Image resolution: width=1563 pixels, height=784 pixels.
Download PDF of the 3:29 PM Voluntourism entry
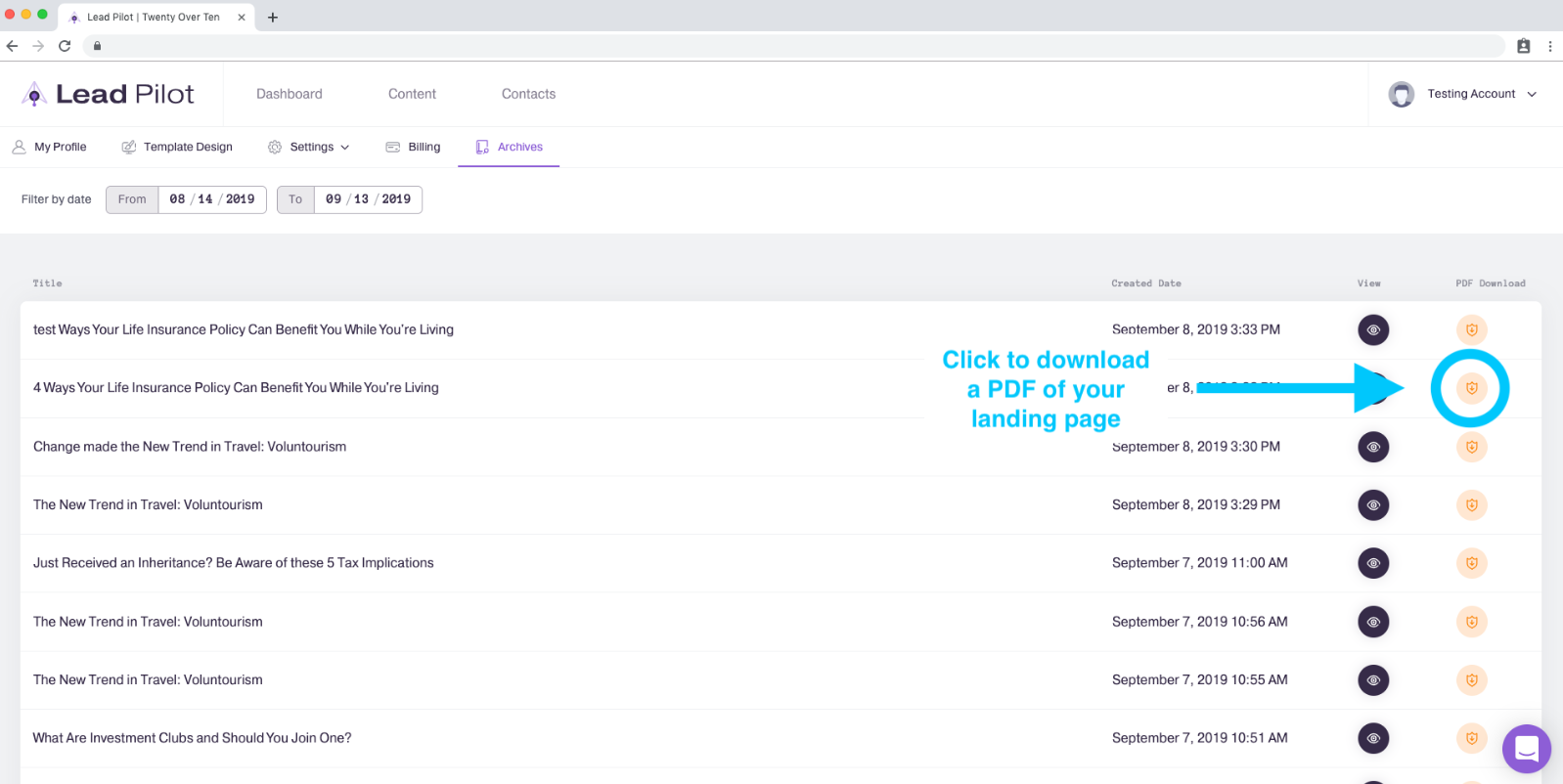coord(1471,504)
